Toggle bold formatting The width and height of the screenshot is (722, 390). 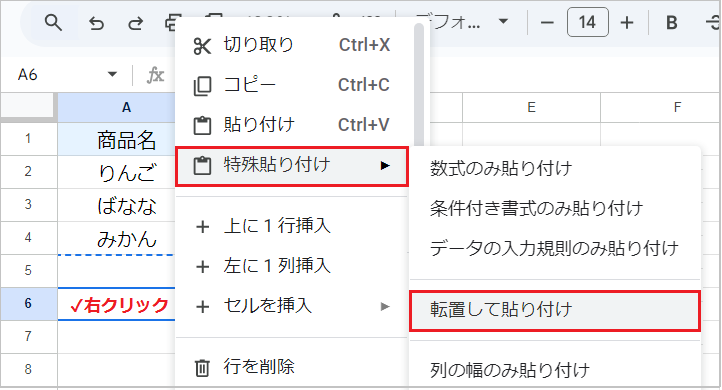point(672,23)
